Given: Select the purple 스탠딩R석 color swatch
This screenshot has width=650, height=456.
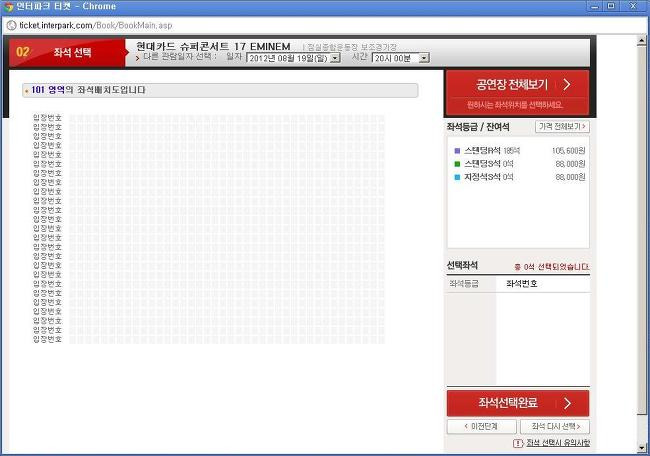Looking at the screenshot, I should point(457,151).
